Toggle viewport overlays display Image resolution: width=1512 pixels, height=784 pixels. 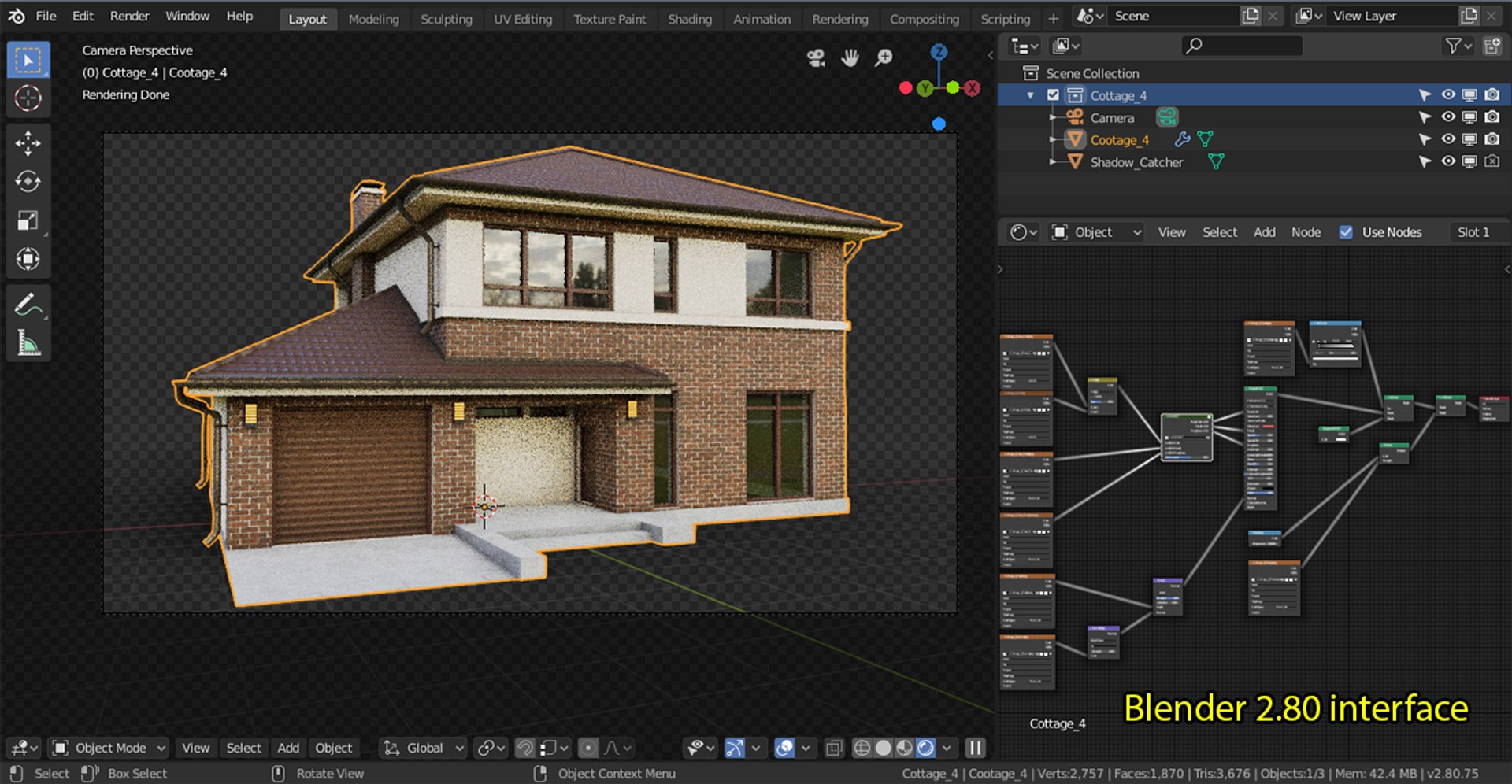coord(784,748)
